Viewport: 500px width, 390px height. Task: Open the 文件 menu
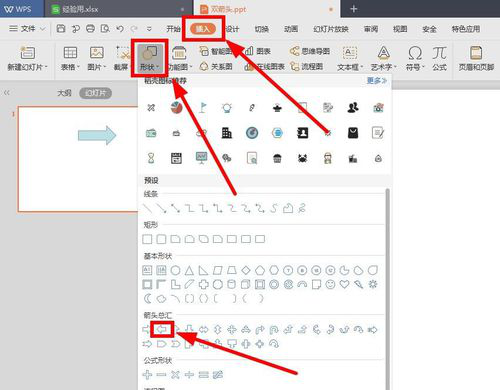(x=26, y=29)
